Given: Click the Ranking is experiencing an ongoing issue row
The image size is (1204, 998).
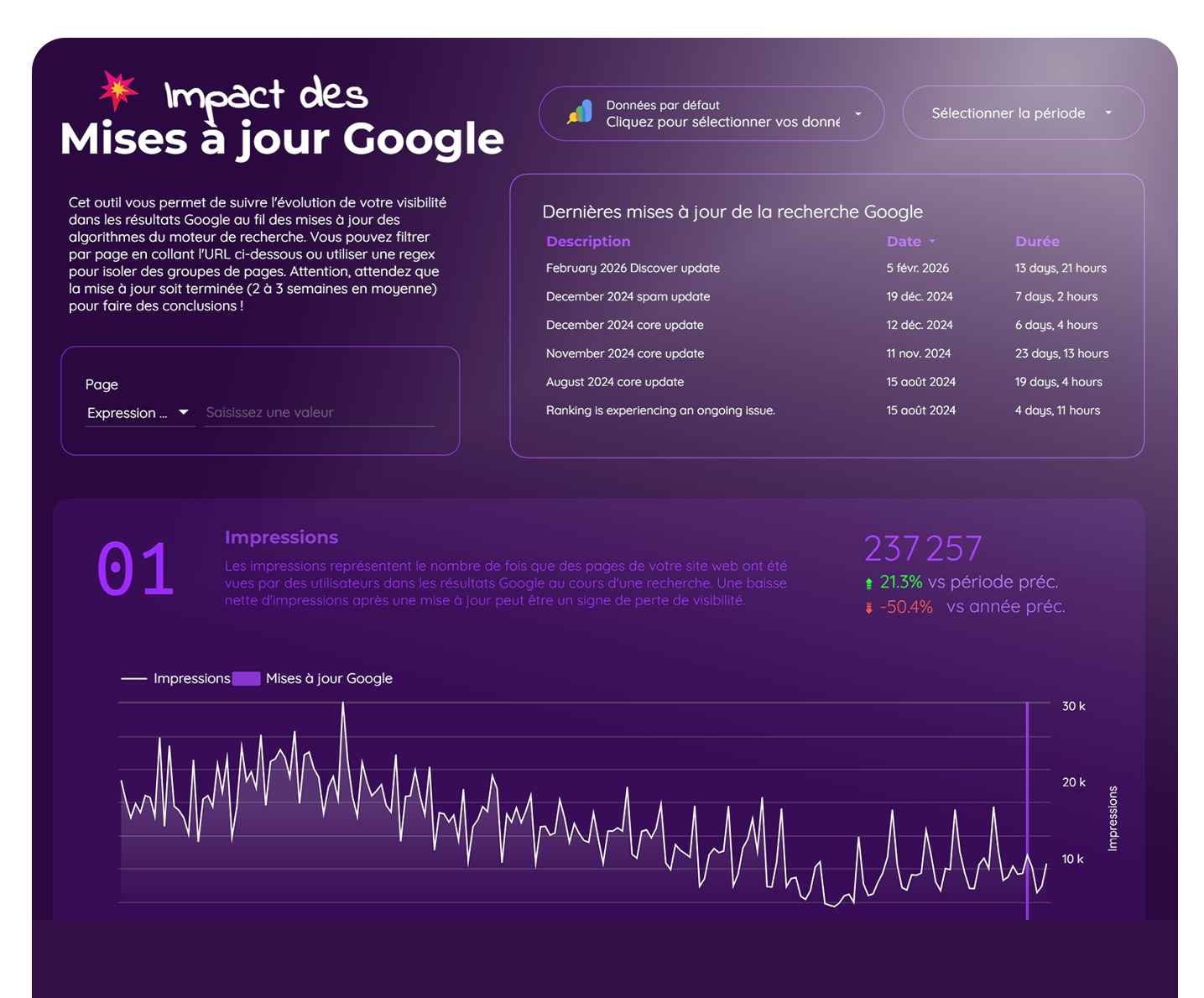Looking at the screenshot, I should (x=660, y=410).
